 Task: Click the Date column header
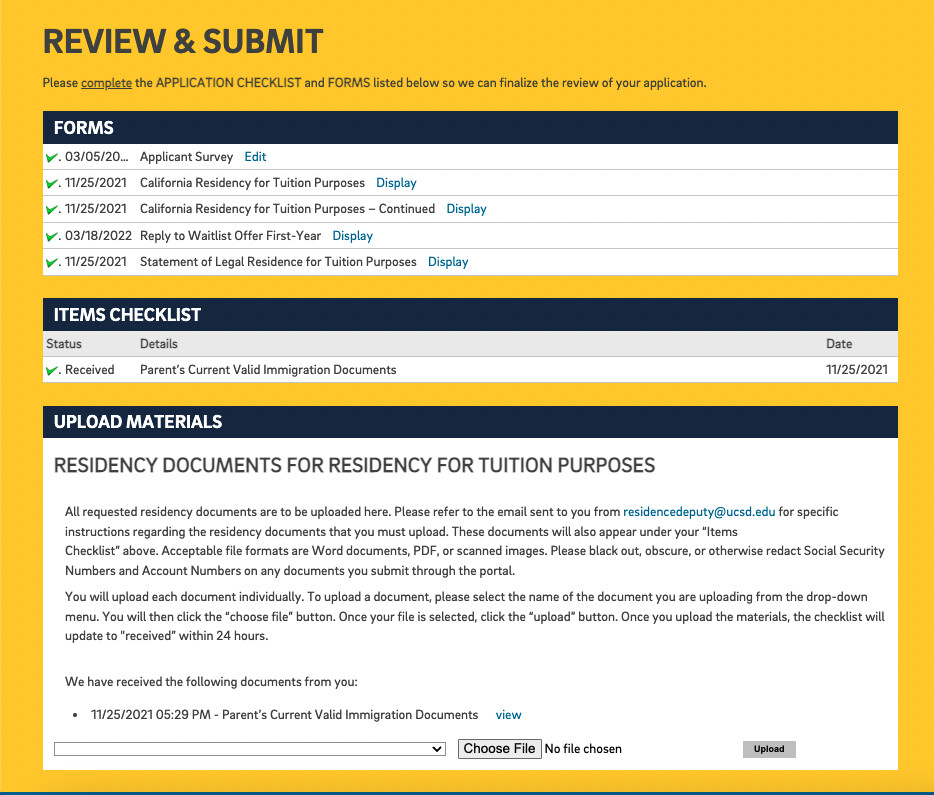pyautogui.click(x=839, y=344)
